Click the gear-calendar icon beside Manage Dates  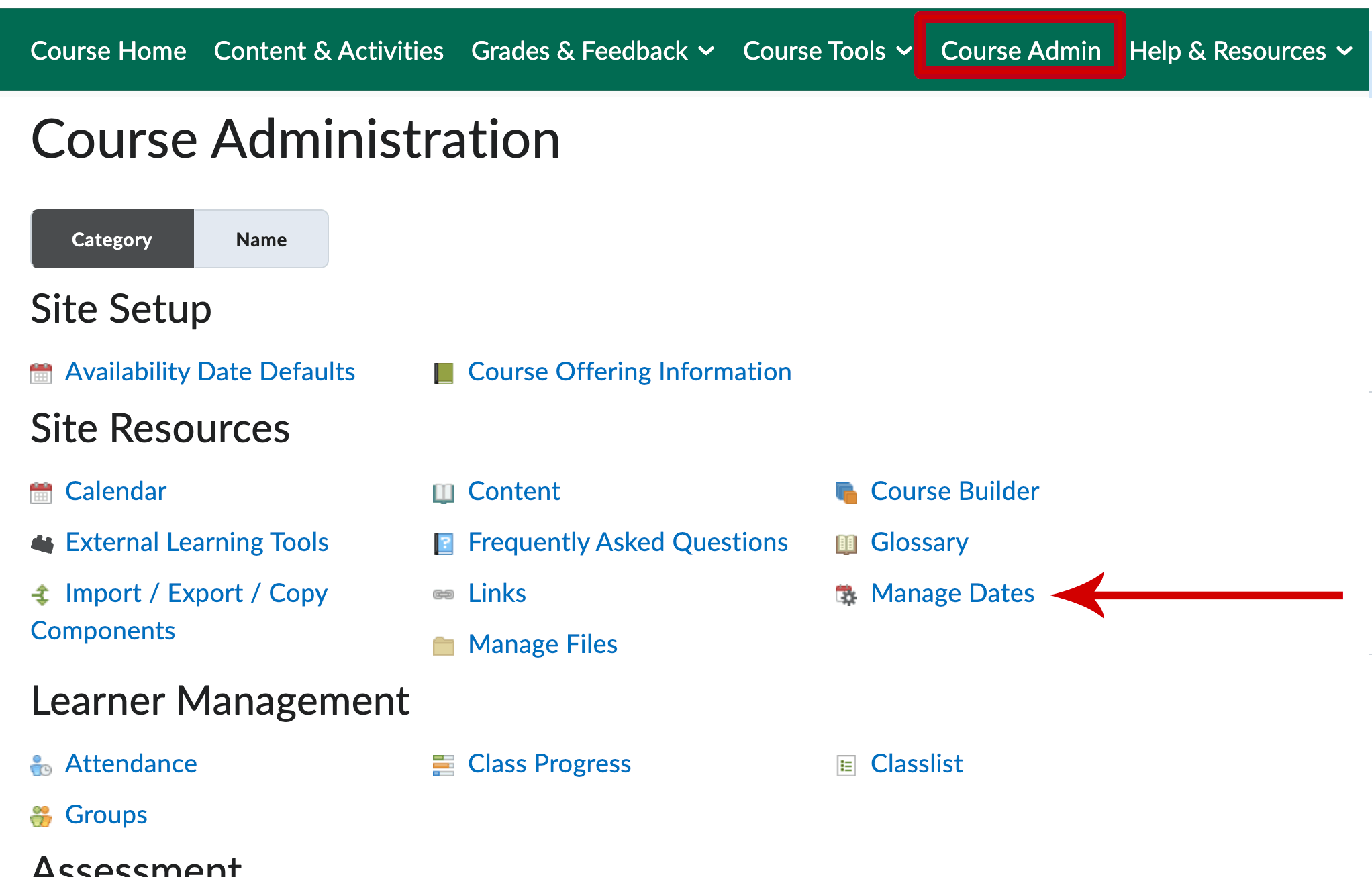[x=846, y=595]
